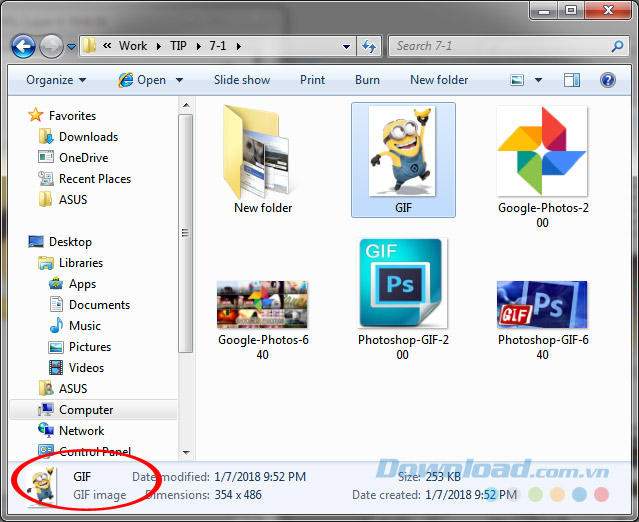Click the navigation pane scroll up arrow
The height and width of the screenshot is (522, 639).
click(x=186, y=105)
